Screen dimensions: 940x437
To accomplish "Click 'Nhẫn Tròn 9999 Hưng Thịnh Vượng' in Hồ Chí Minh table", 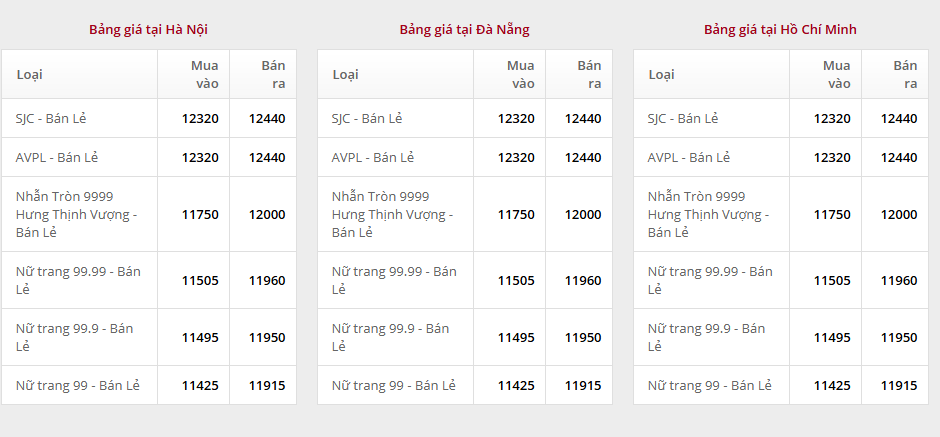I will 709,214.
